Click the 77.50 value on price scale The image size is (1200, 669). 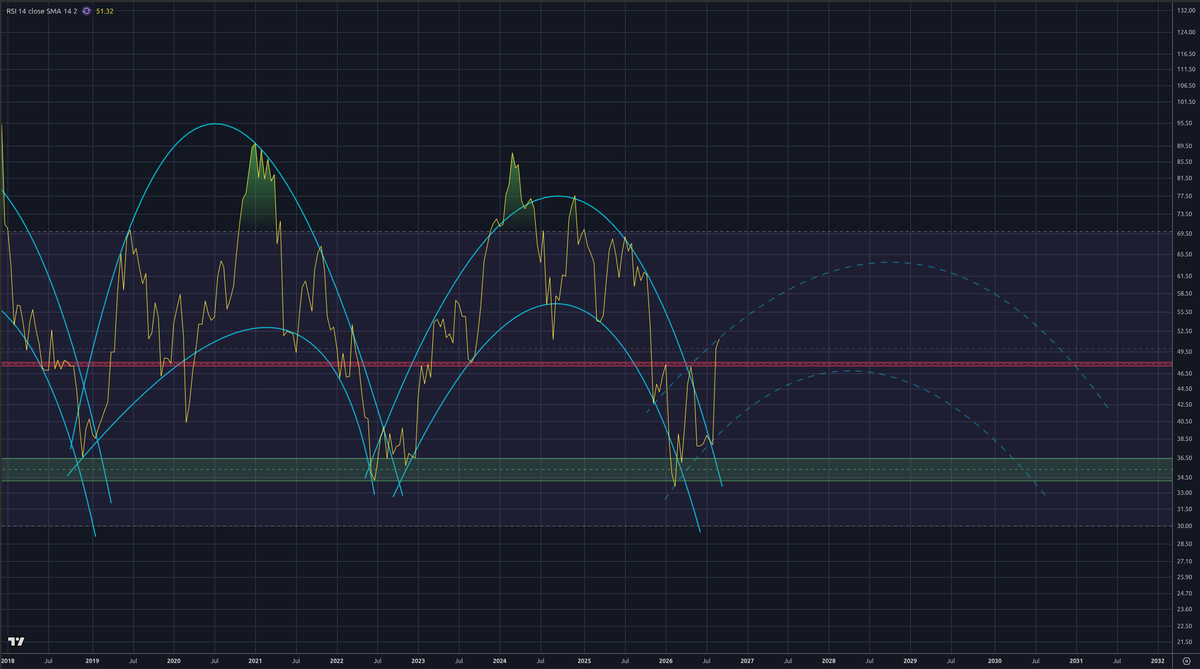coord(1186,196)
